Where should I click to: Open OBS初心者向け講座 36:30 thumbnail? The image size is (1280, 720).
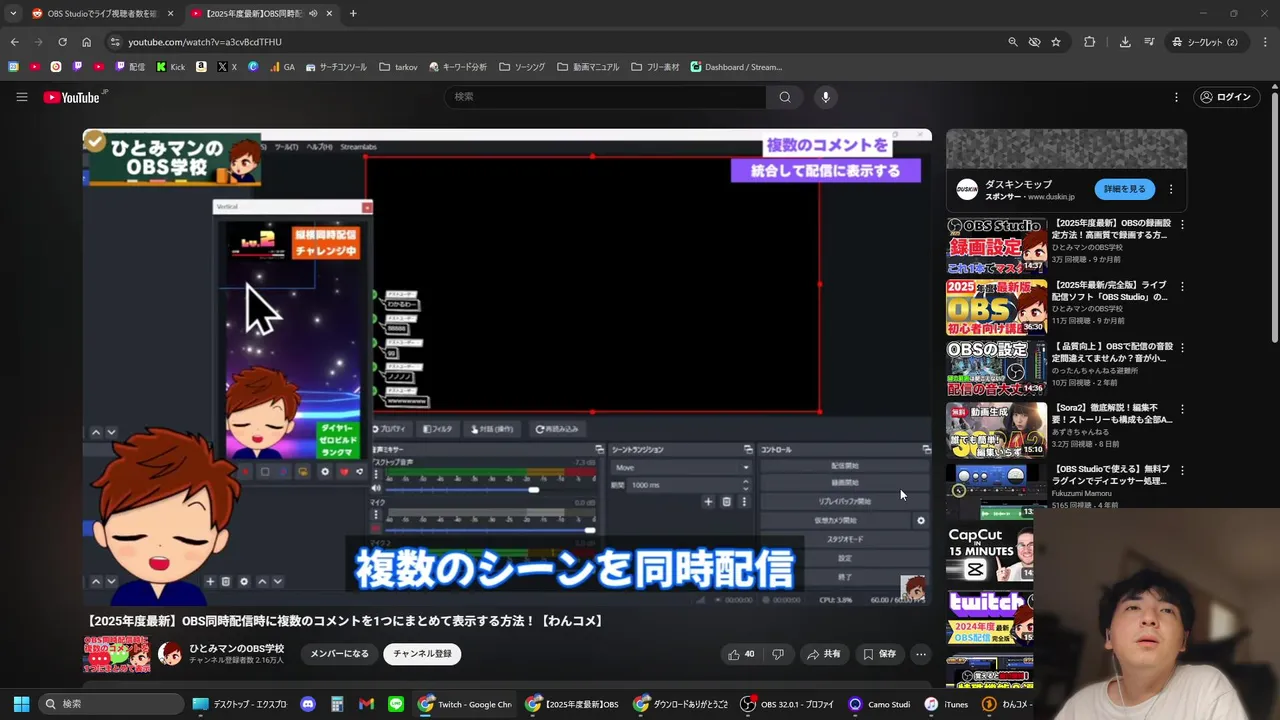[997, 306]
